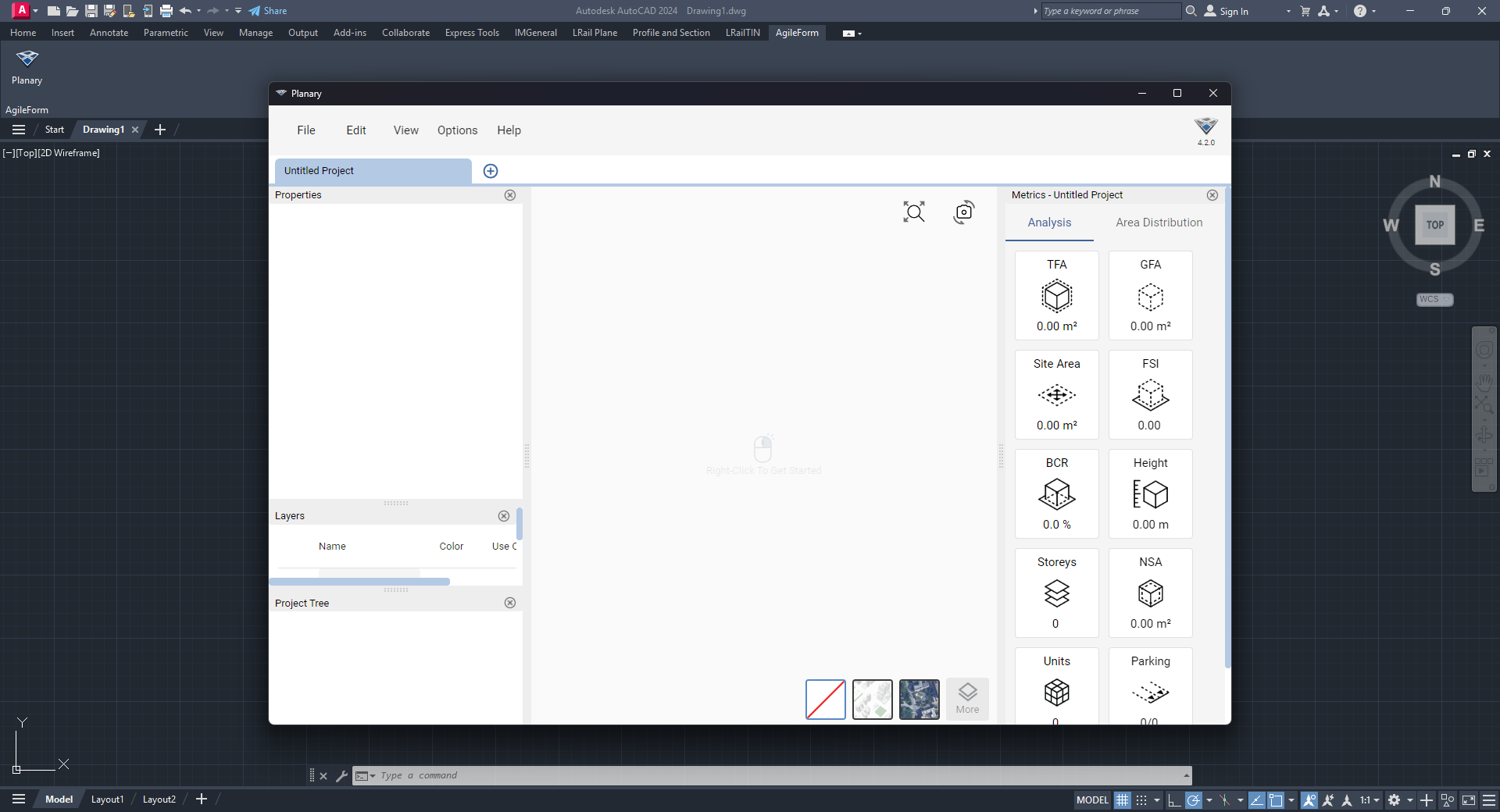Toggle snap mode in status bar
Screen dimensions: 1500x812
tap(1141, 800)
